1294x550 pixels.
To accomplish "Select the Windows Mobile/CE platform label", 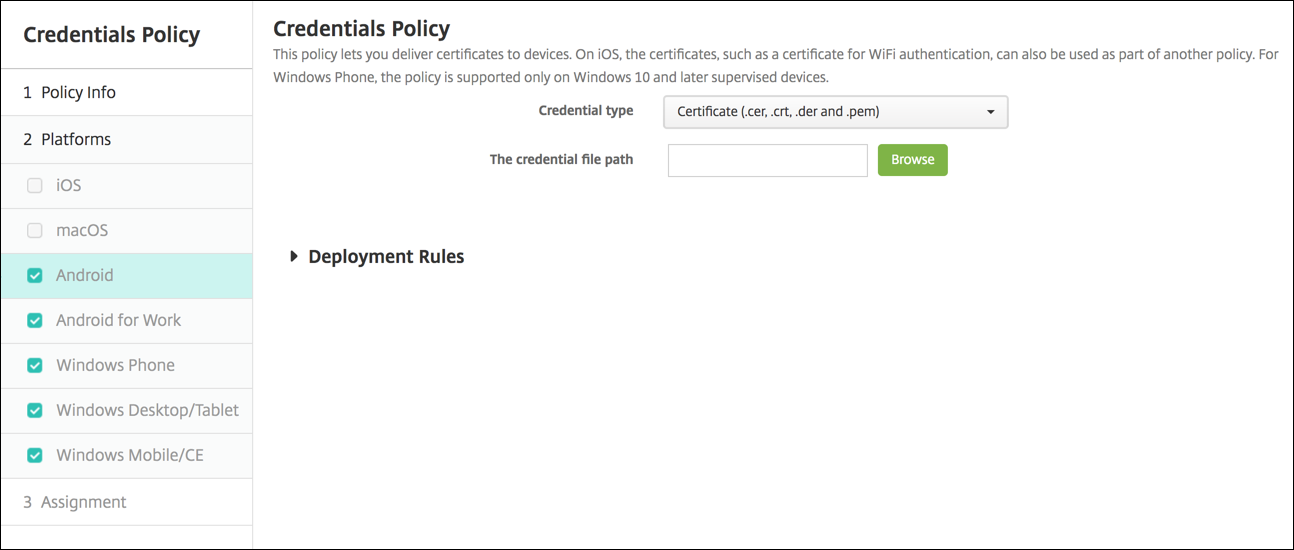I will [129, 455].
